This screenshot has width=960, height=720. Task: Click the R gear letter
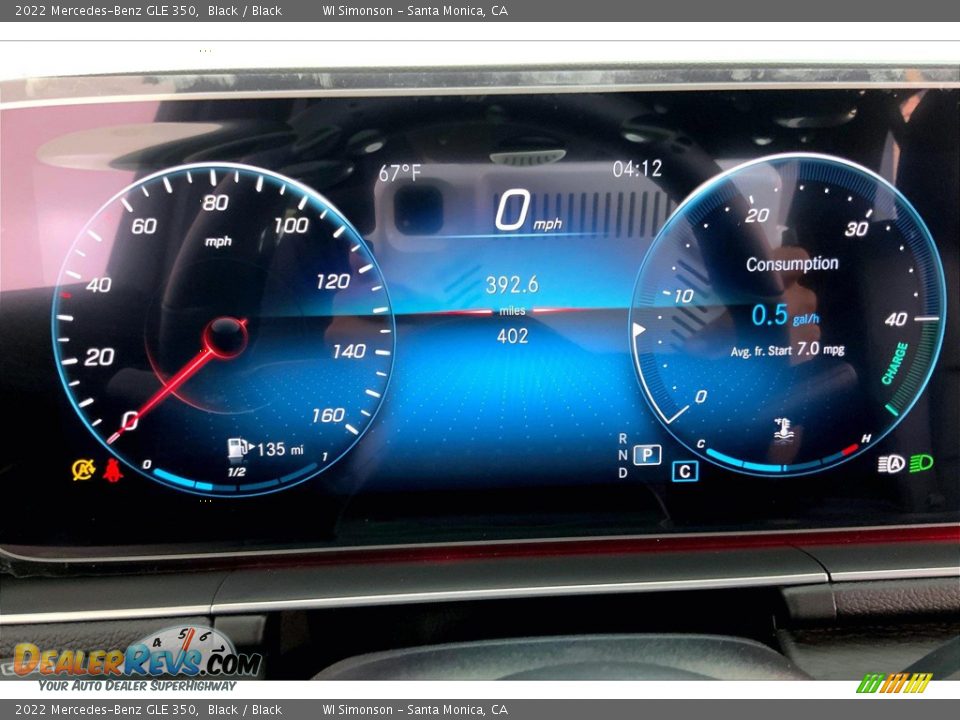coord(623,438)
